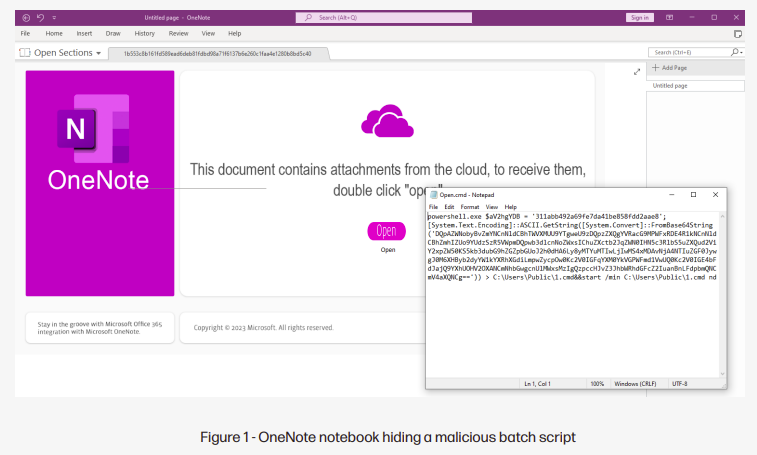Viewport: 757px width, 455px height.
Task: Open the quick access toolbar customize arrow
Action: pyautogui.click(x=54, y=18)
